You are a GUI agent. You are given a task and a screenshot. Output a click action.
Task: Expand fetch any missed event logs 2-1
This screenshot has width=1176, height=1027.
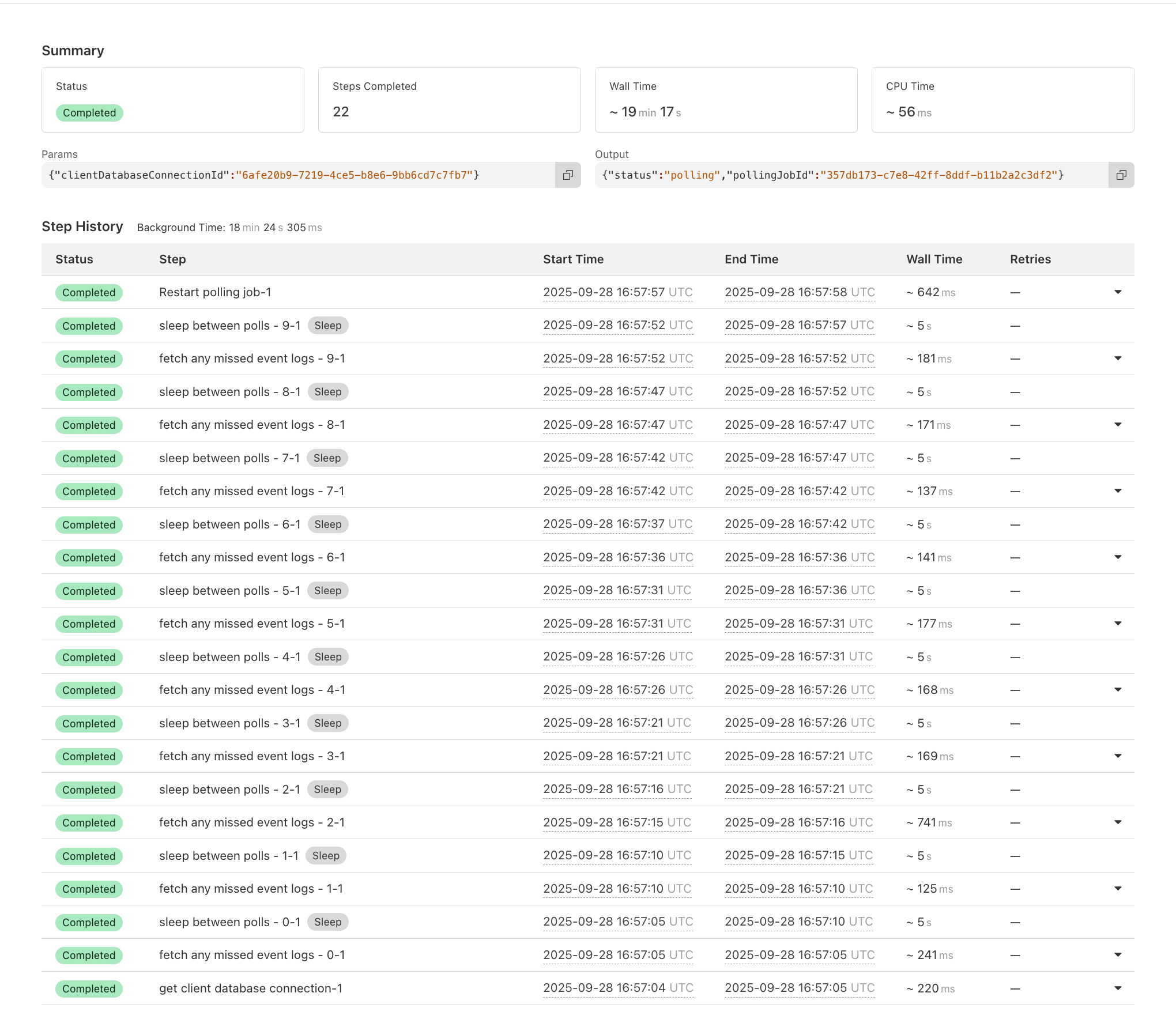(1118, 822)
